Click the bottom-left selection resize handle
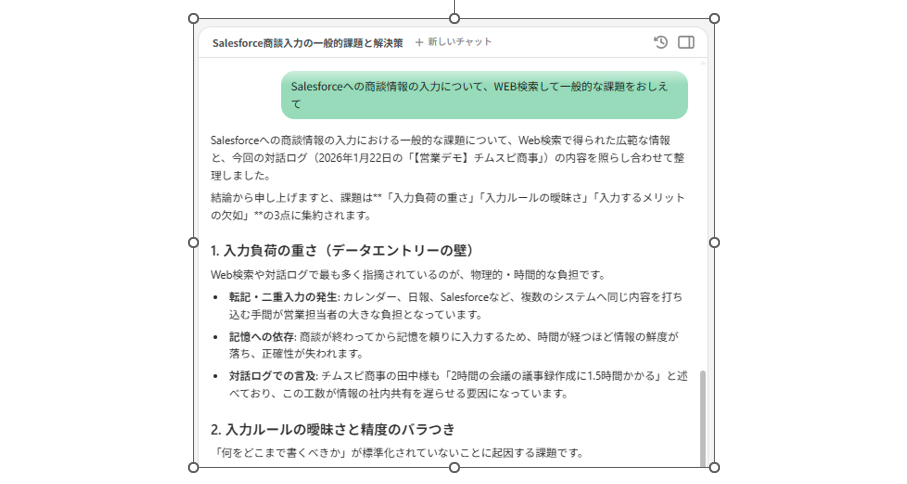Screen dimensions: 907x484 [194, 467]
